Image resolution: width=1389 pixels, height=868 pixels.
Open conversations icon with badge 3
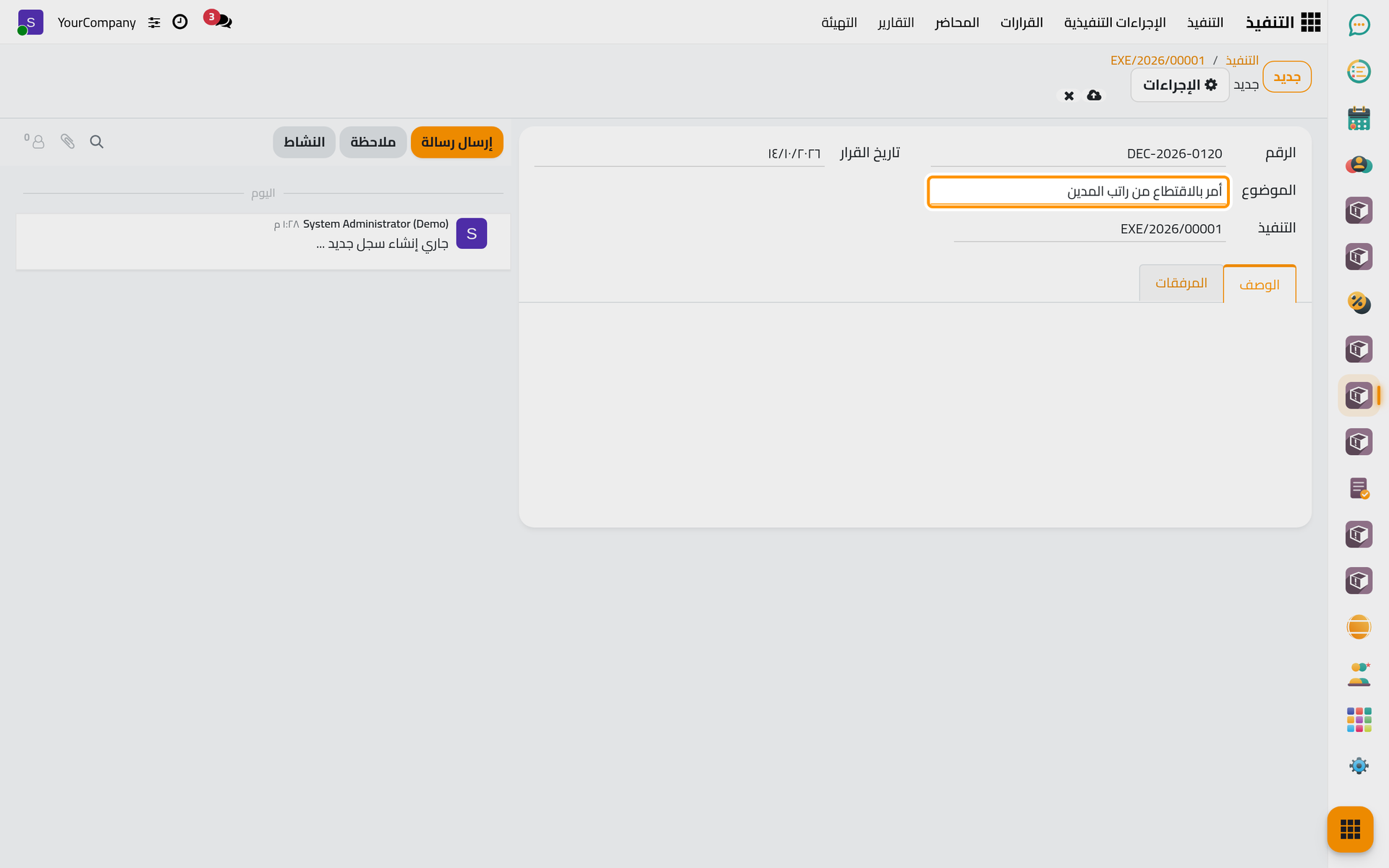[219, 21]
